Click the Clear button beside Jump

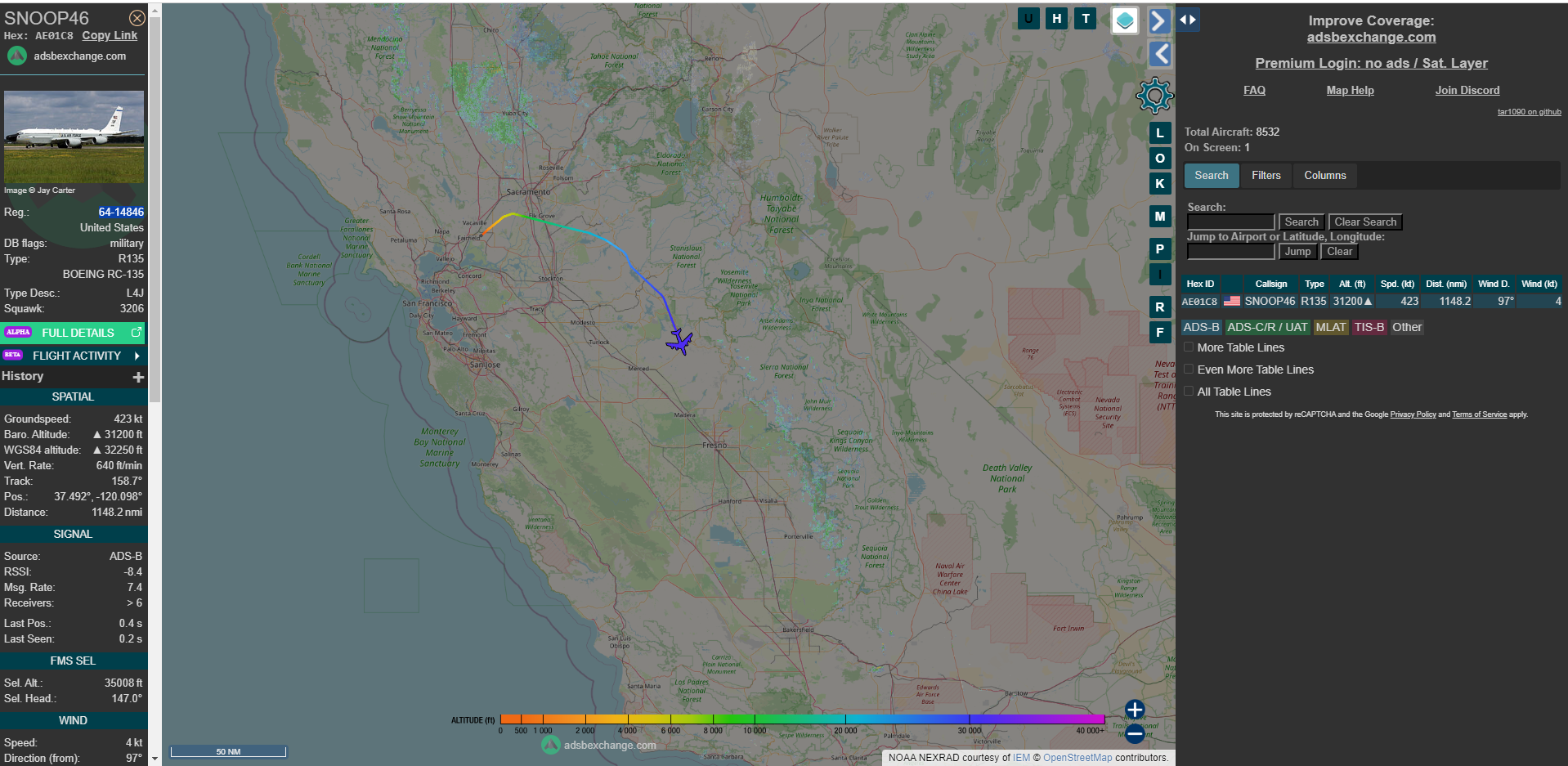(1339, 251)
